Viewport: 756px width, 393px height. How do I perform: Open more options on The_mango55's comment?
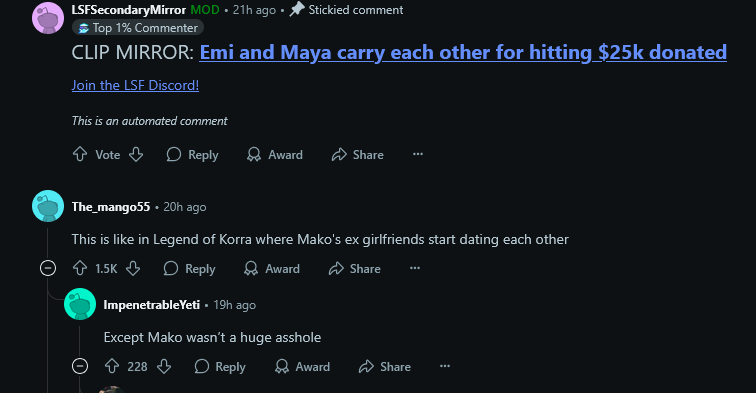click(415, 268)
